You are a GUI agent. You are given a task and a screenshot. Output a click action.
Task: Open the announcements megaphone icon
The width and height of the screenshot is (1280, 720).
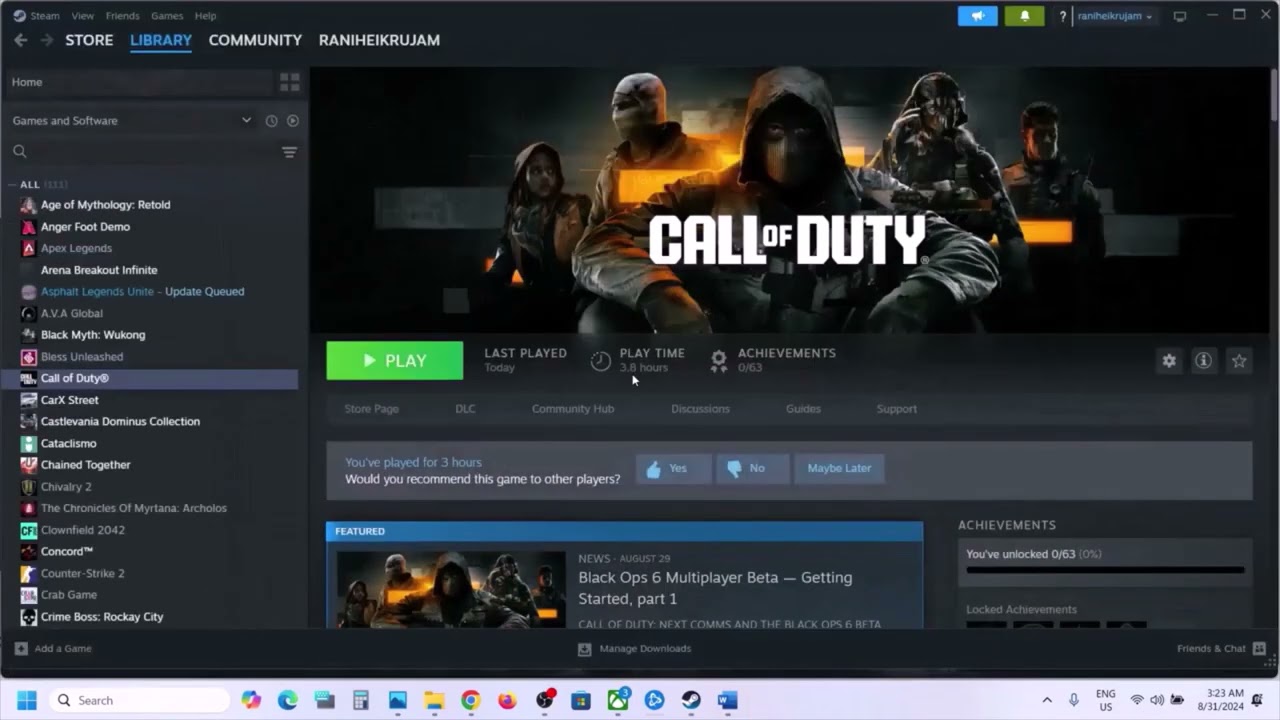(x=977, y=16)
